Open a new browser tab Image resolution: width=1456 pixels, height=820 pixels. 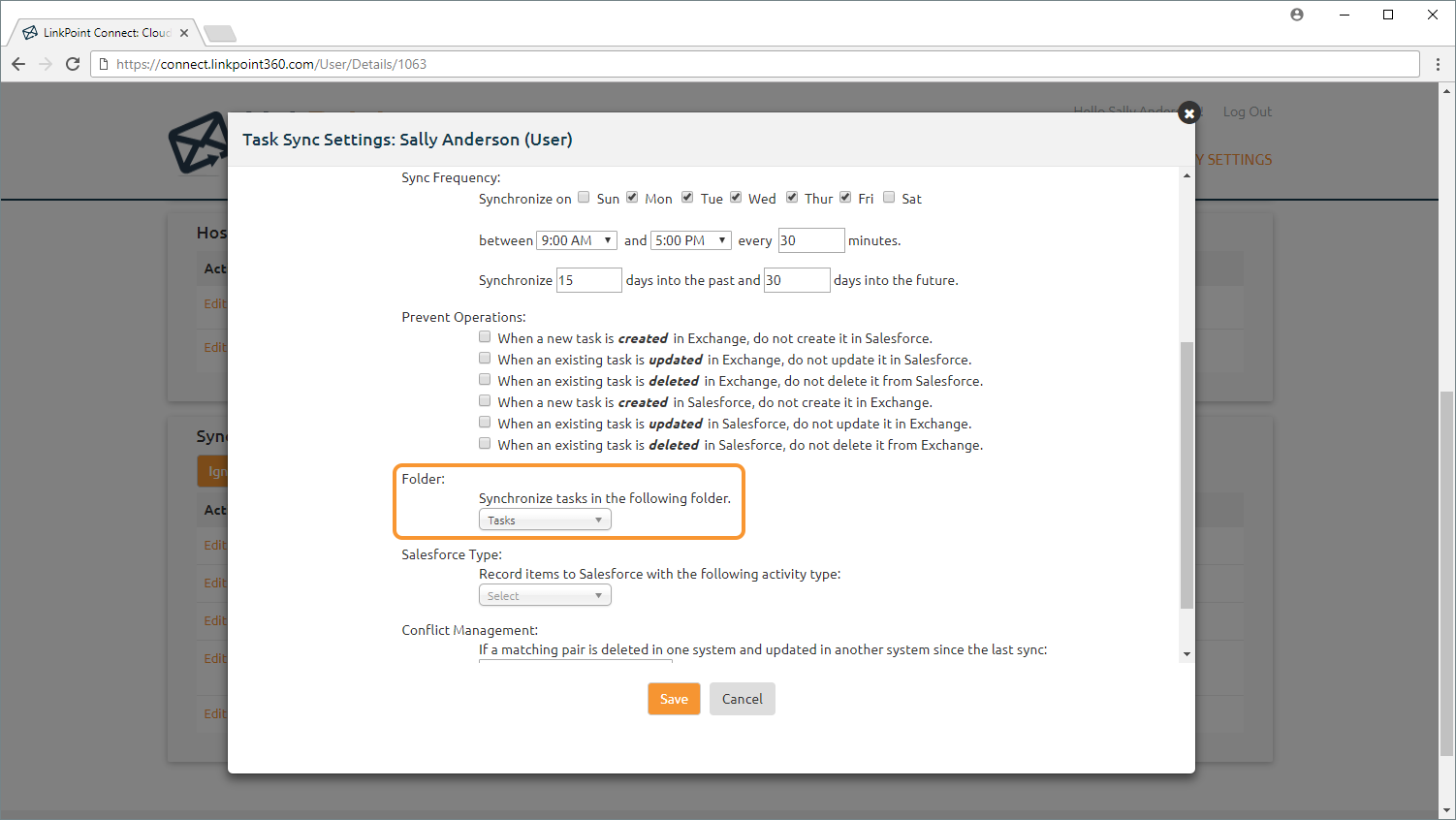(220, 34)
